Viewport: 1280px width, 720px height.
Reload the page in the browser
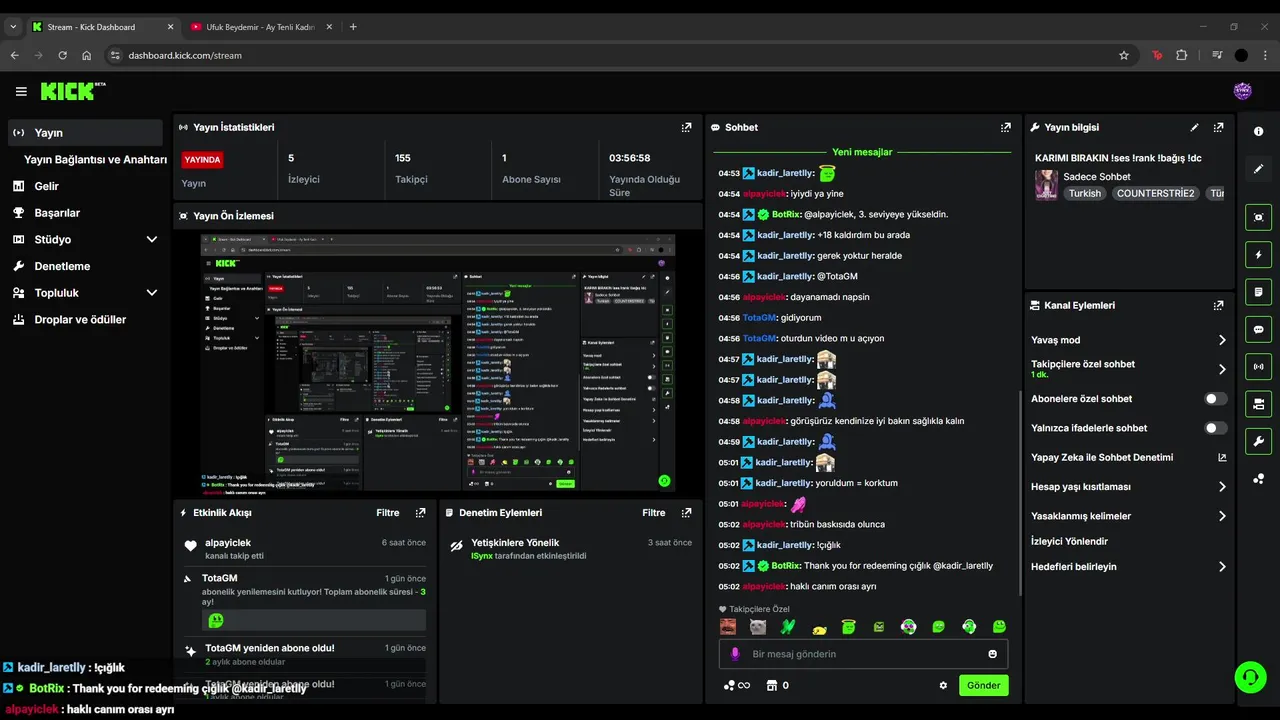tap(63, 55)
